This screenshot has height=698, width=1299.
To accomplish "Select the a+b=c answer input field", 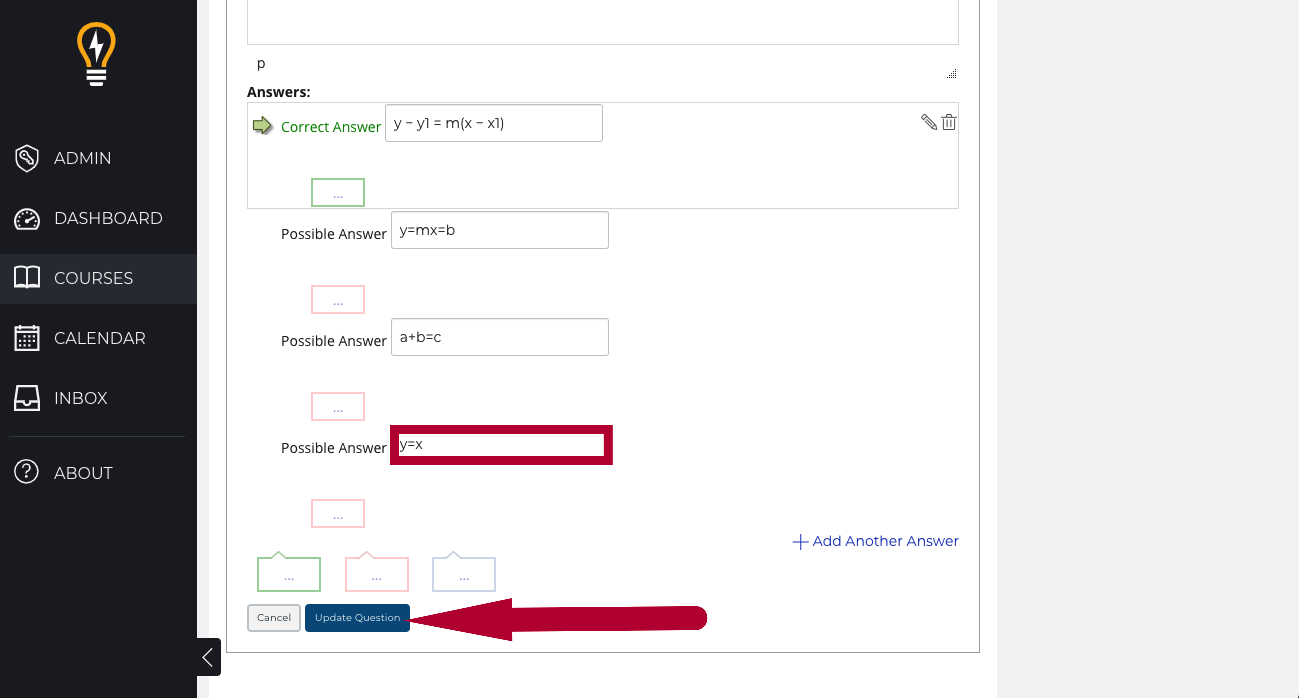I will coord(499,337).
